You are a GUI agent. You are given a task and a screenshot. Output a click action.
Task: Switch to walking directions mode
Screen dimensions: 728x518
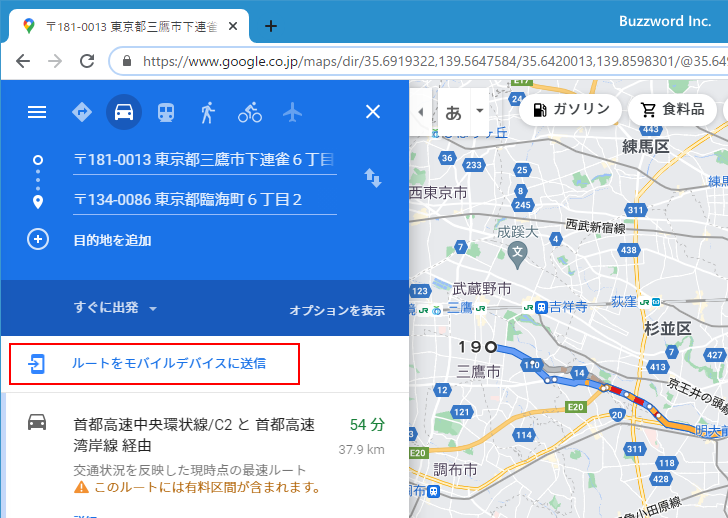208,112
